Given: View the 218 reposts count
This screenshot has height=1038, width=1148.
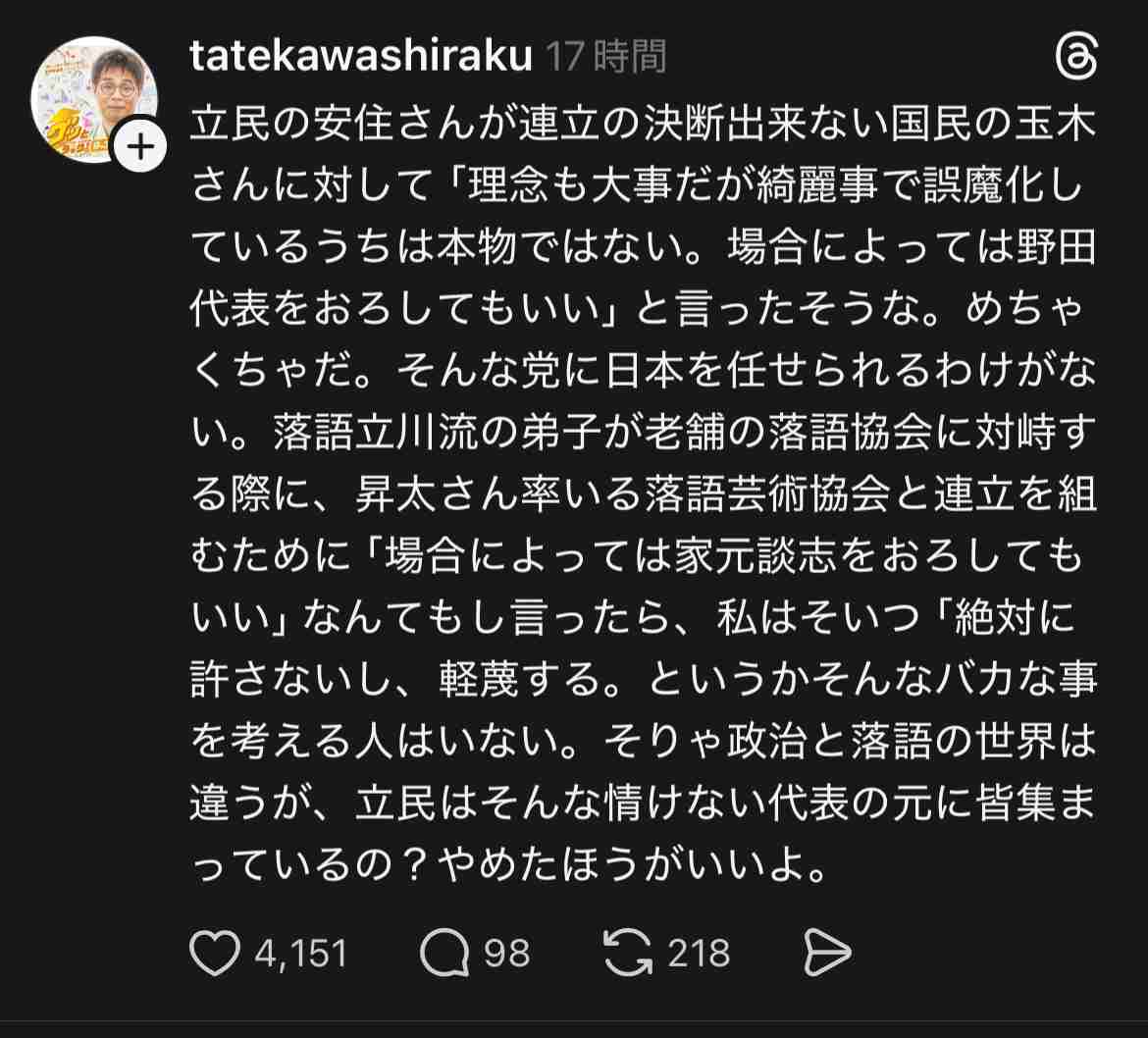Looking at the screenshot, I should (x=699, y=953).
